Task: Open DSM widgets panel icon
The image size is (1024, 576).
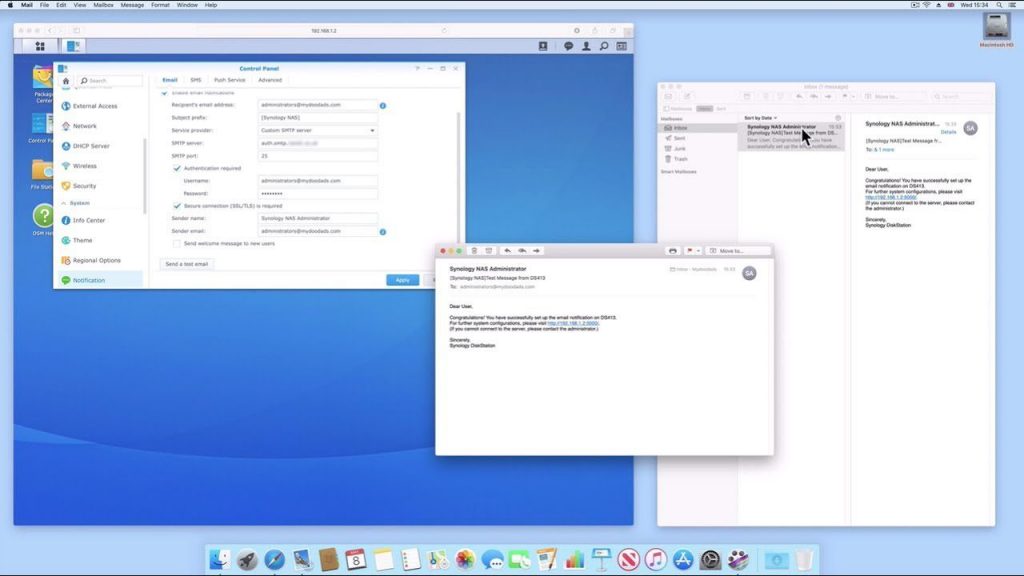Action: 622,46
